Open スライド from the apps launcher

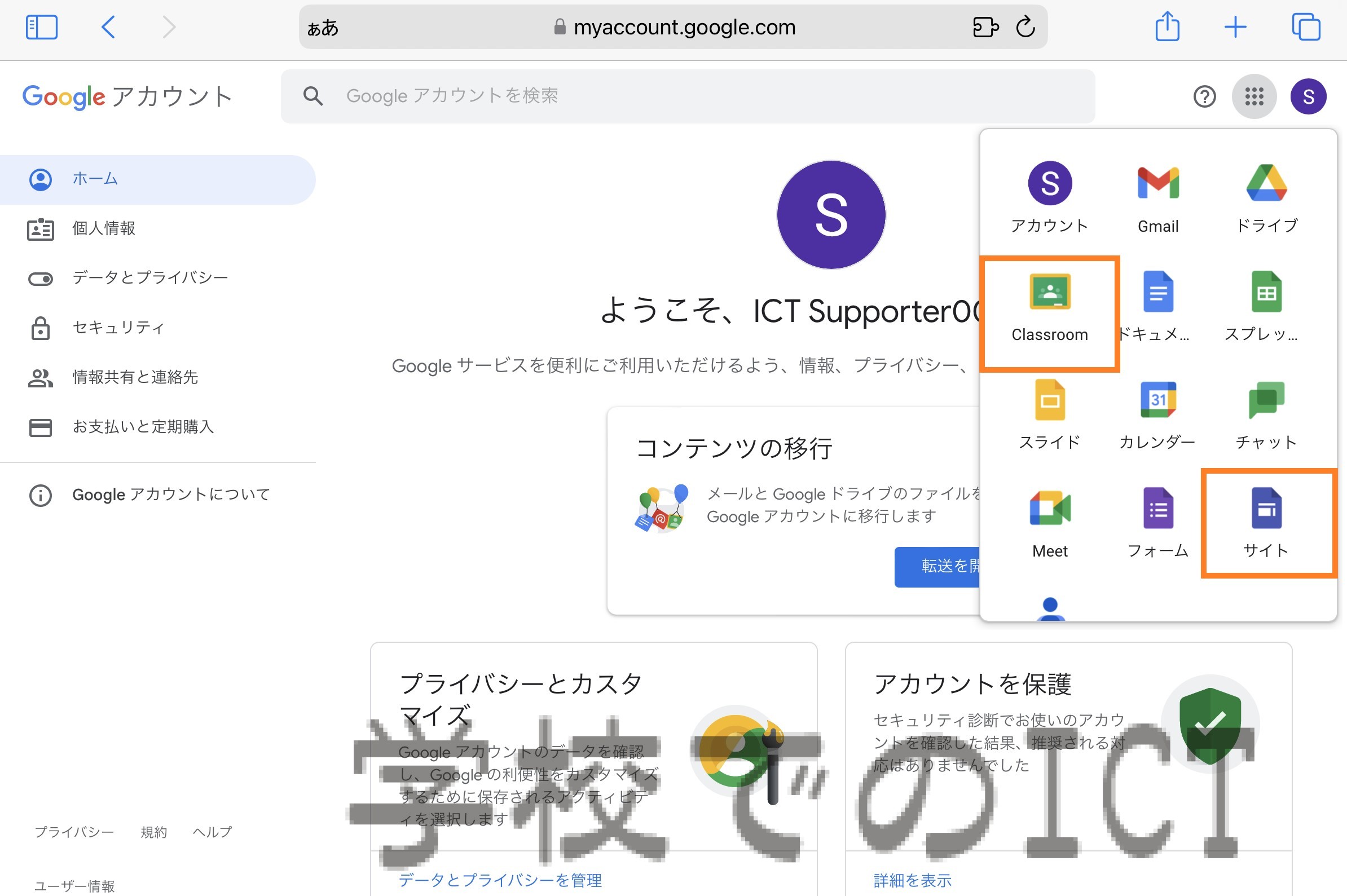pyautogui.click(x=1050, y=415)
